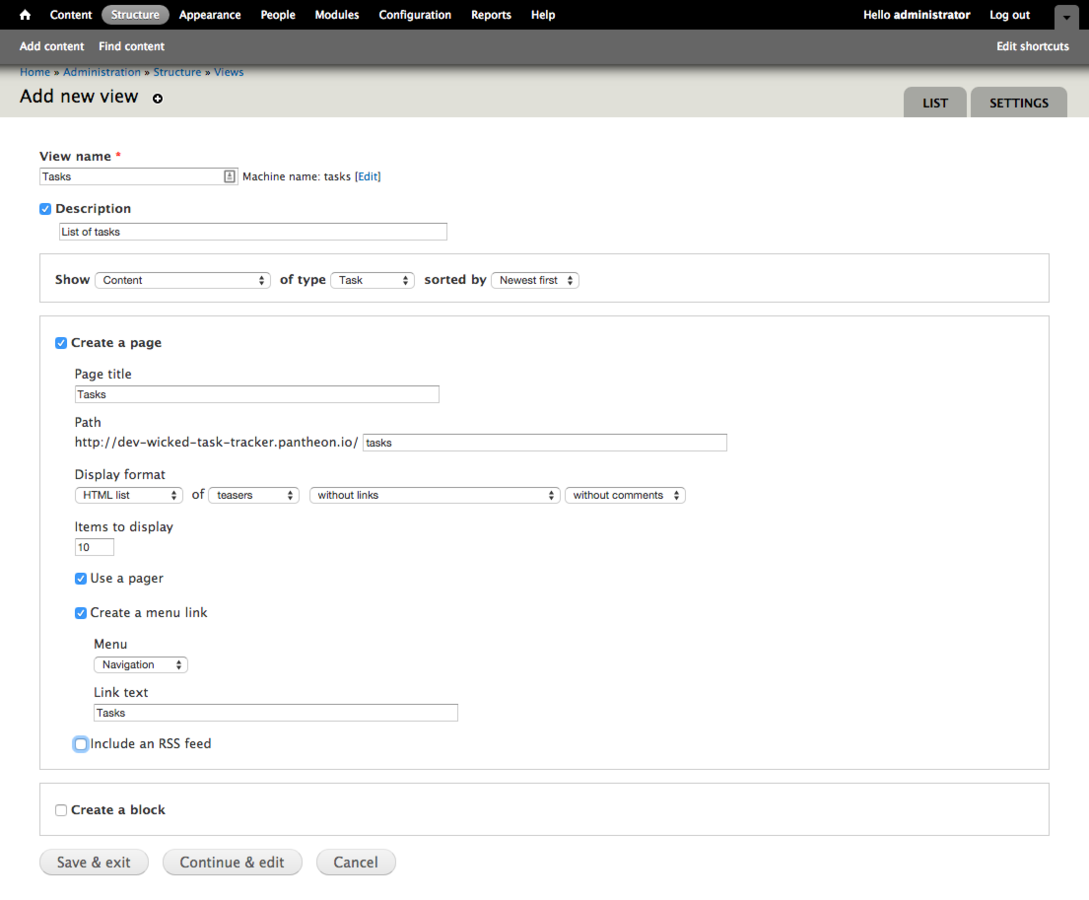Open the sorted by Newest first dropdown

pos(535,281)
